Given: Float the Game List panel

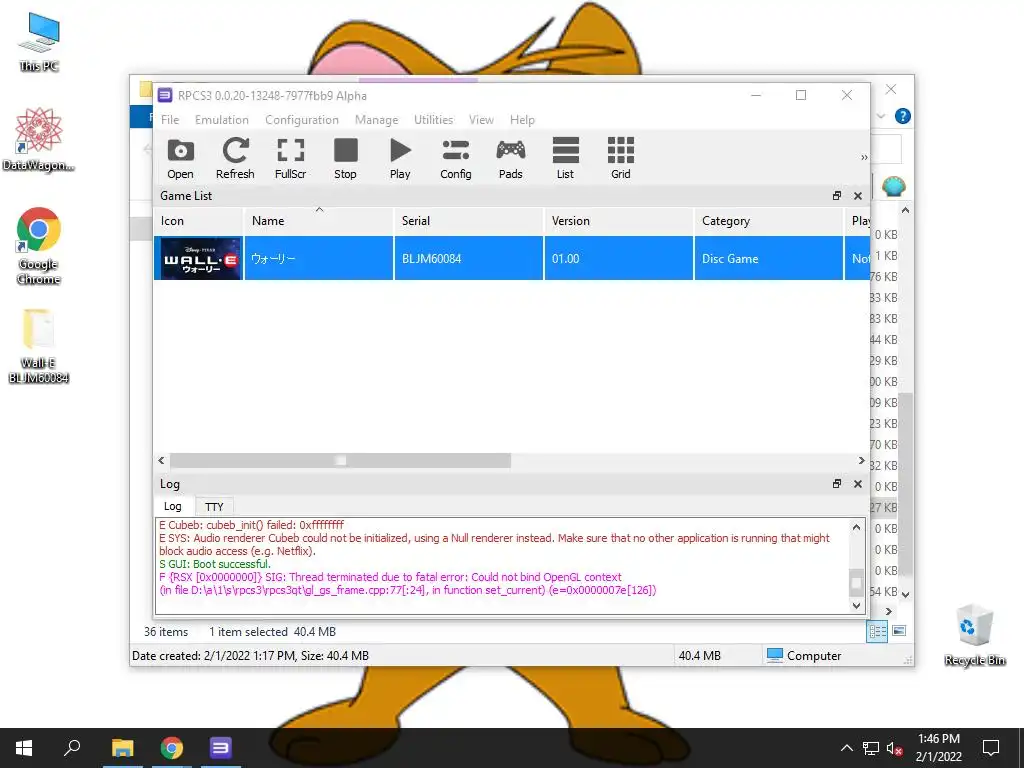Looking at the screenshot, I should coord(837,196).
